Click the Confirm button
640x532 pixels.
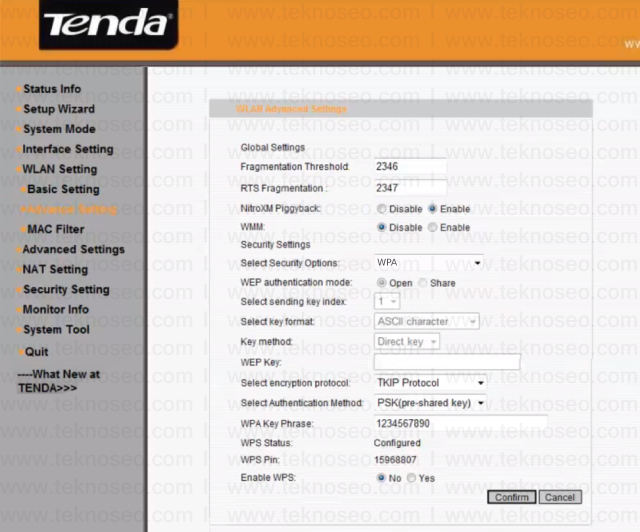(x=512, y=497)
